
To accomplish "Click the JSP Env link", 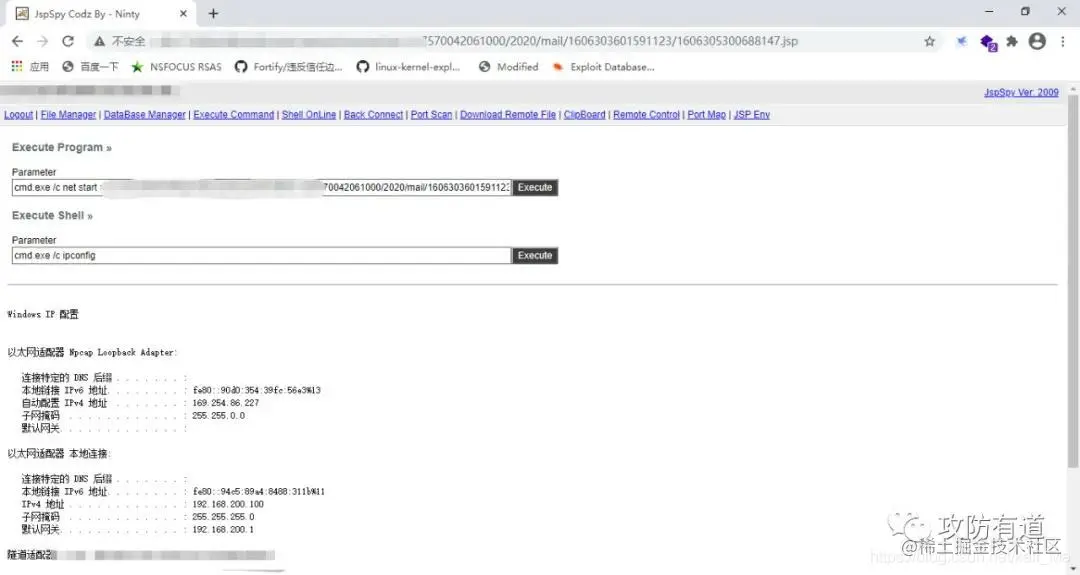I will pos(751,115).
